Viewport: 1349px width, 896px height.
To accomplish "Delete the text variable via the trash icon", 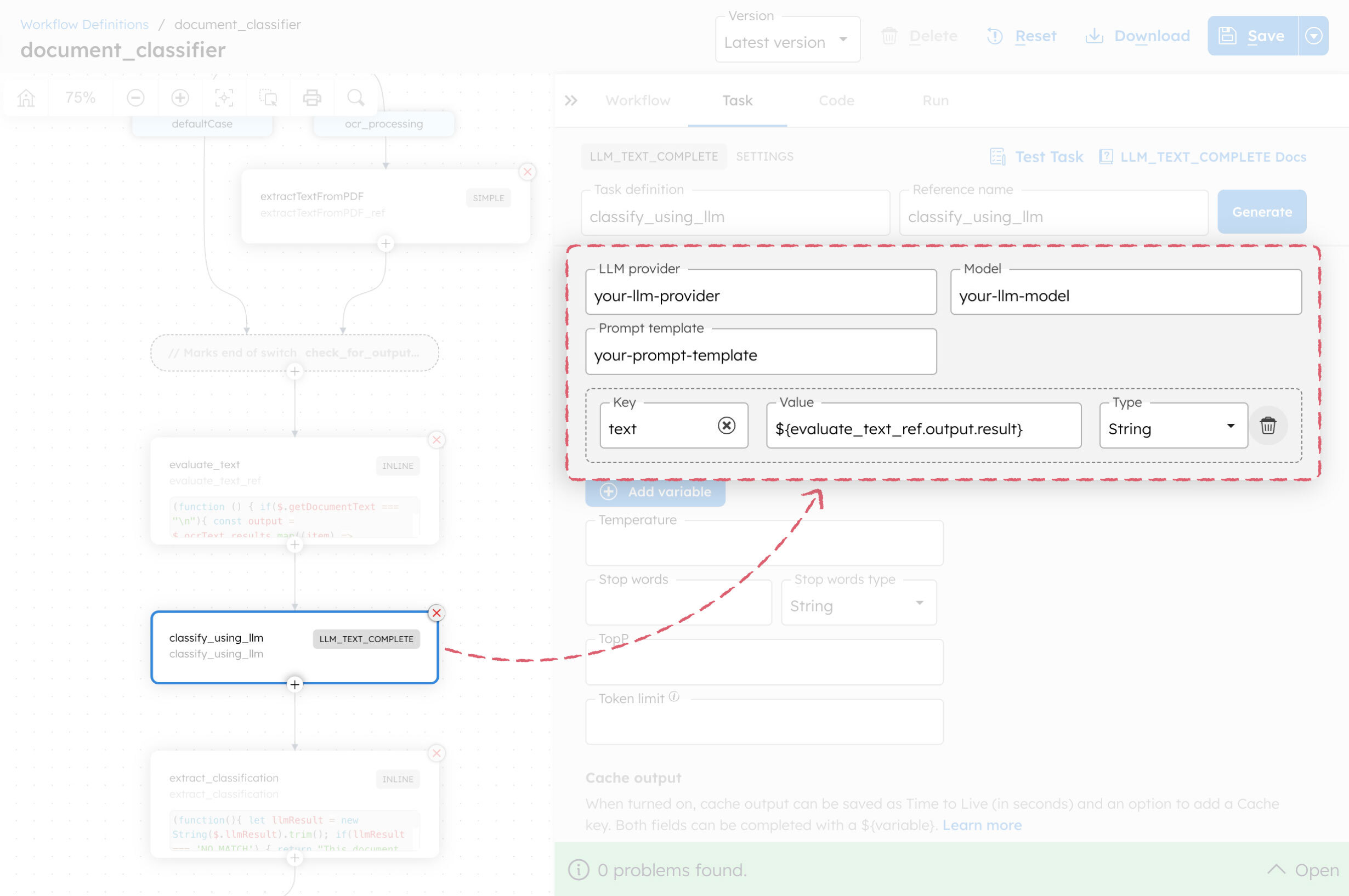I will coord(1268,425).
